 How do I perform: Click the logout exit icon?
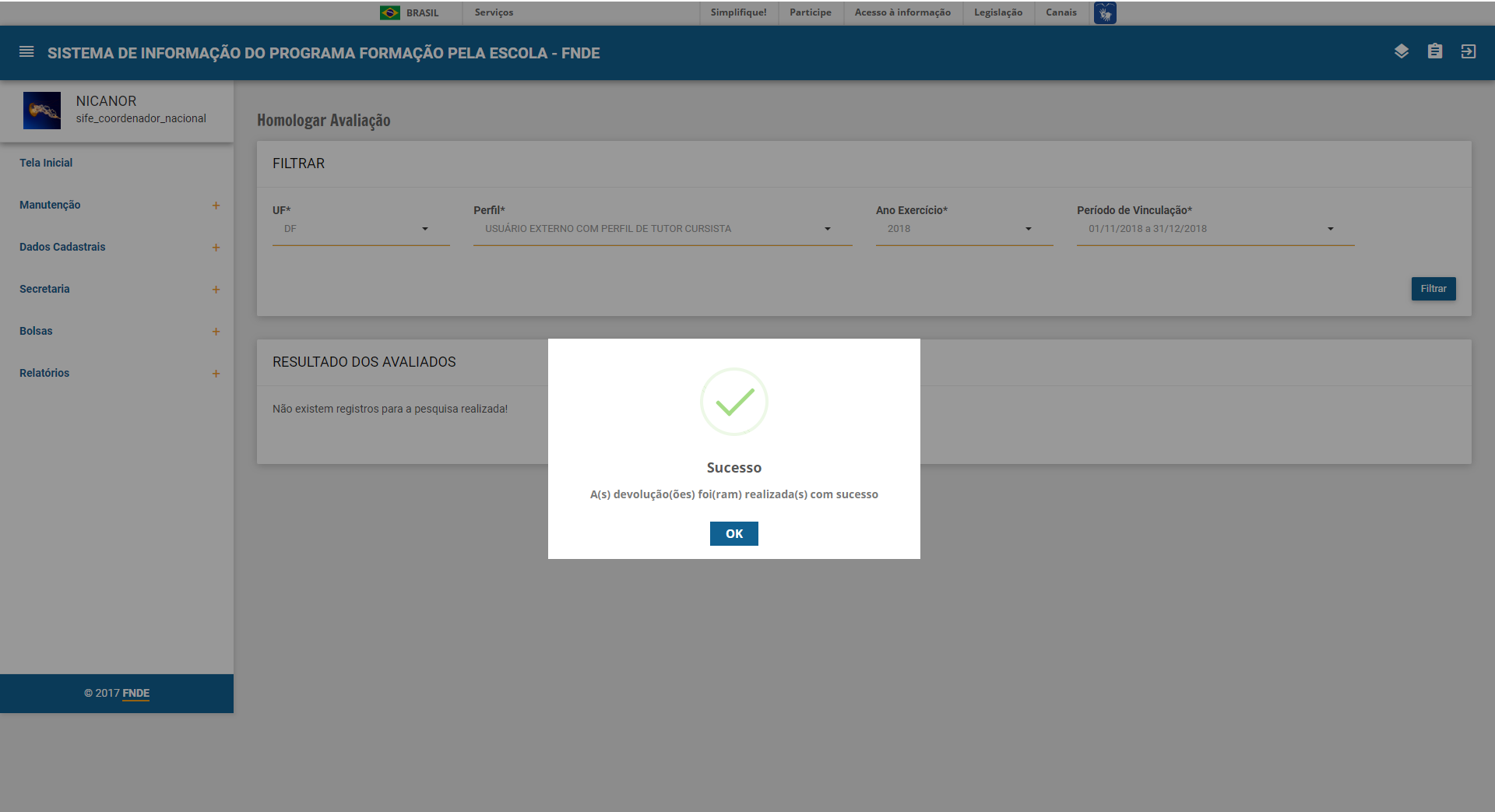(x=1469, y=51)
